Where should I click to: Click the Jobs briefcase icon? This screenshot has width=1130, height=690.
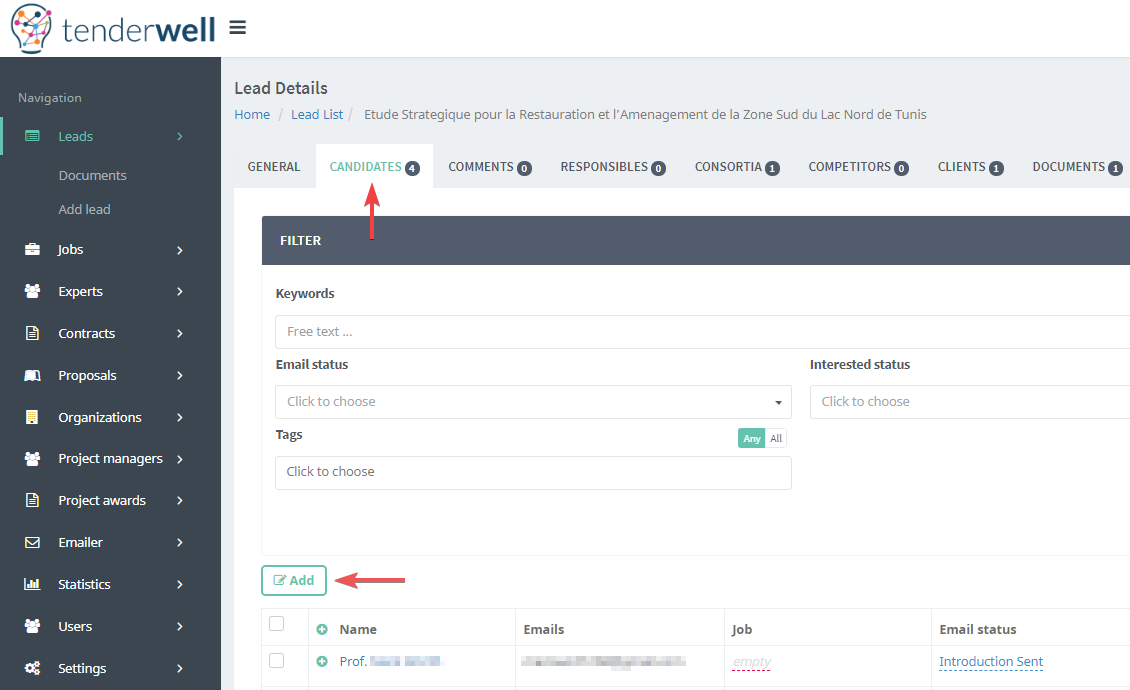(32, 250)
